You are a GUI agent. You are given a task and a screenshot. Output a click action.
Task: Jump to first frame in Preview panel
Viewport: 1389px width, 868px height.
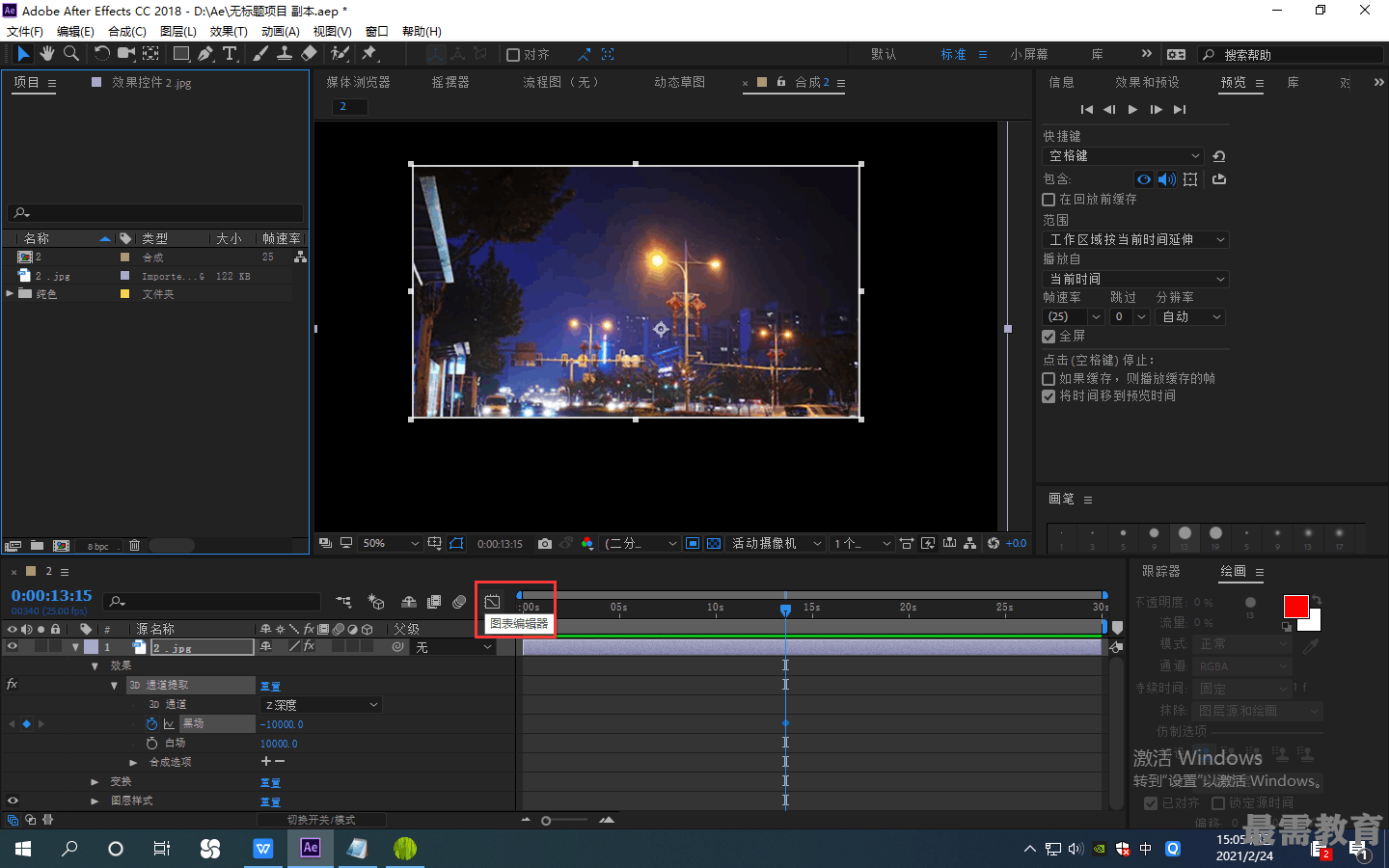click(x=1087, y=110)
